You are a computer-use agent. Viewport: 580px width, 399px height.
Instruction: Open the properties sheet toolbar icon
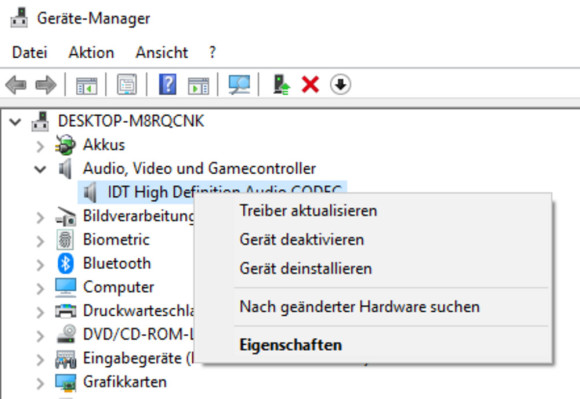(127, 84)
